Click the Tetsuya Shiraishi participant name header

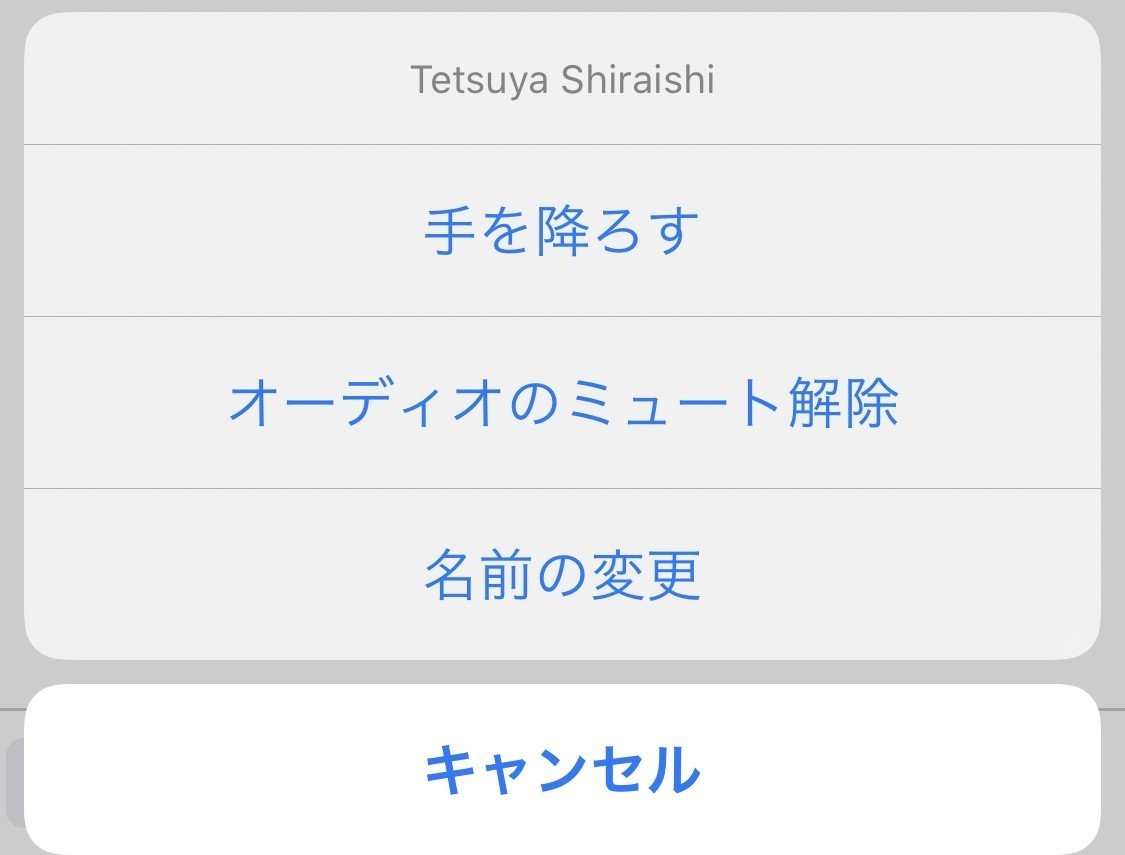[562, 80]
